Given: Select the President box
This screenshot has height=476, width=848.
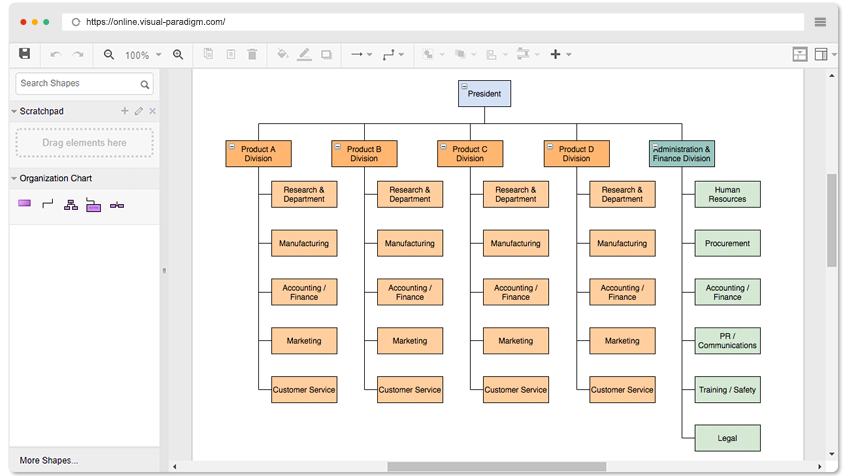Looking at the screenshot, I should tap(485, 94).
